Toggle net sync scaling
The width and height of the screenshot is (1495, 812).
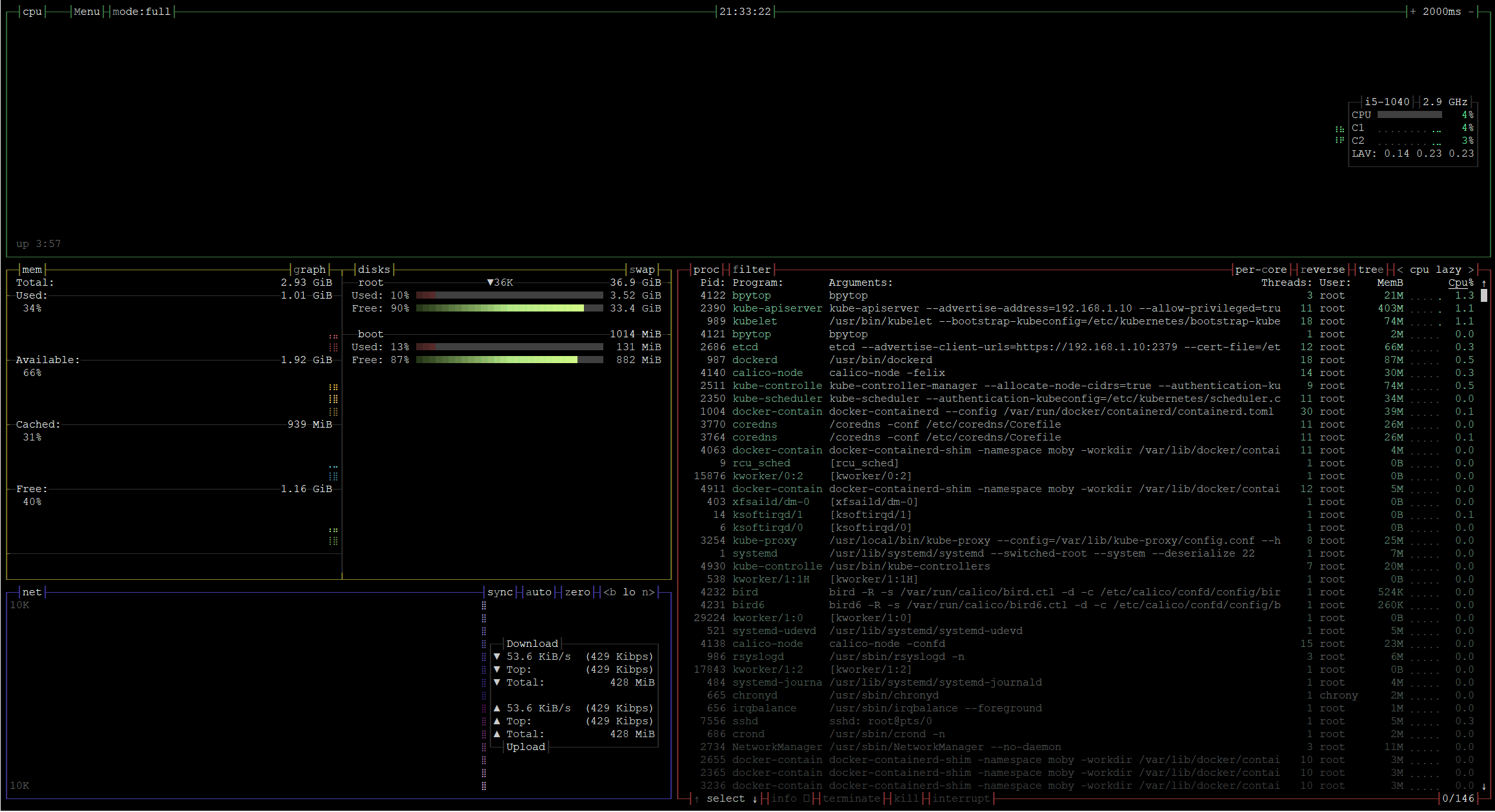click(500, 592)
